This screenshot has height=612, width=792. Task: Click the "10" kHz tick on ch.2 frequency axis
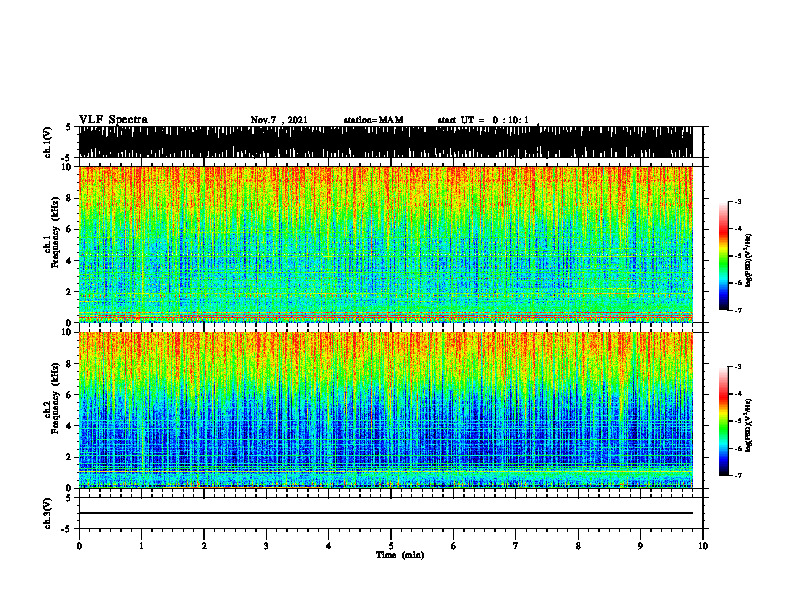[67, 333]
